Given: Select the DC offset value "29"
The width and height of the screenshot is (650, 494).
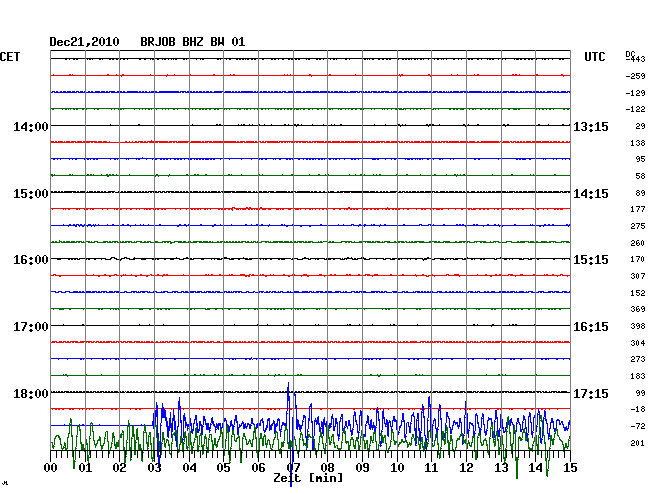Looking at the screenshot, I should pyautogui.click(x=640, y=126).
